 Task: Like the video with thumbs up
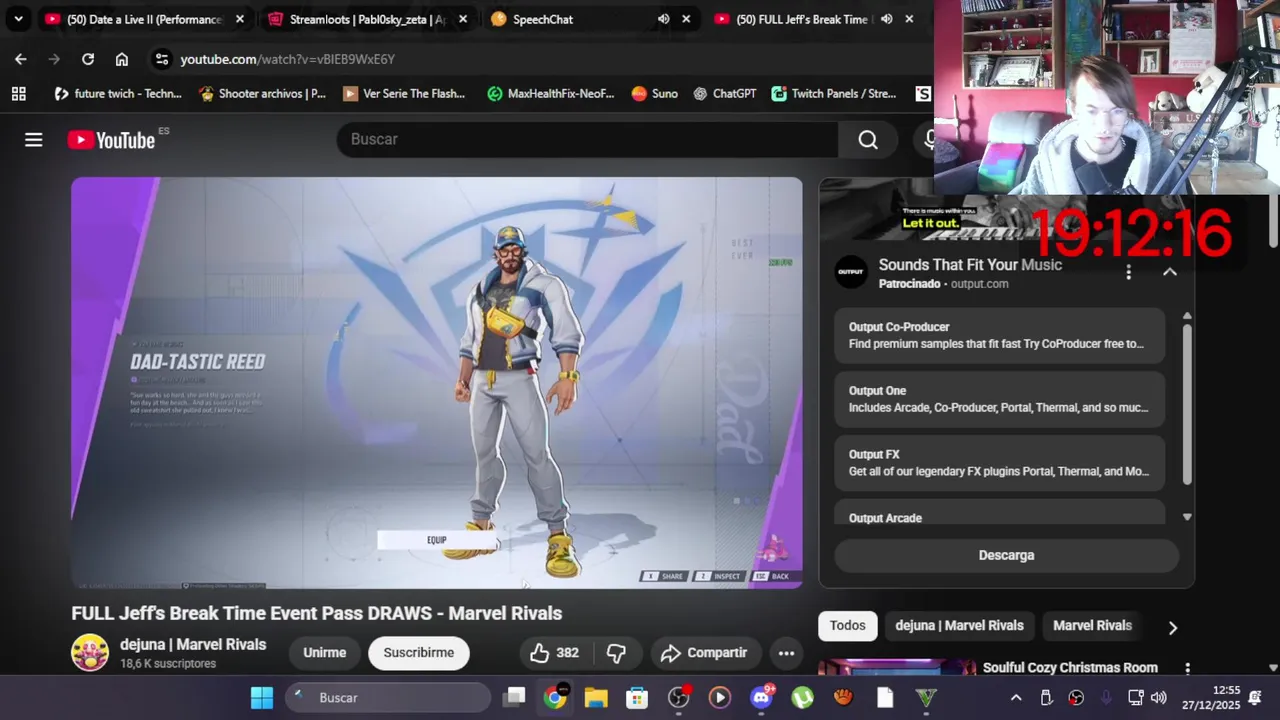[555, 653]
